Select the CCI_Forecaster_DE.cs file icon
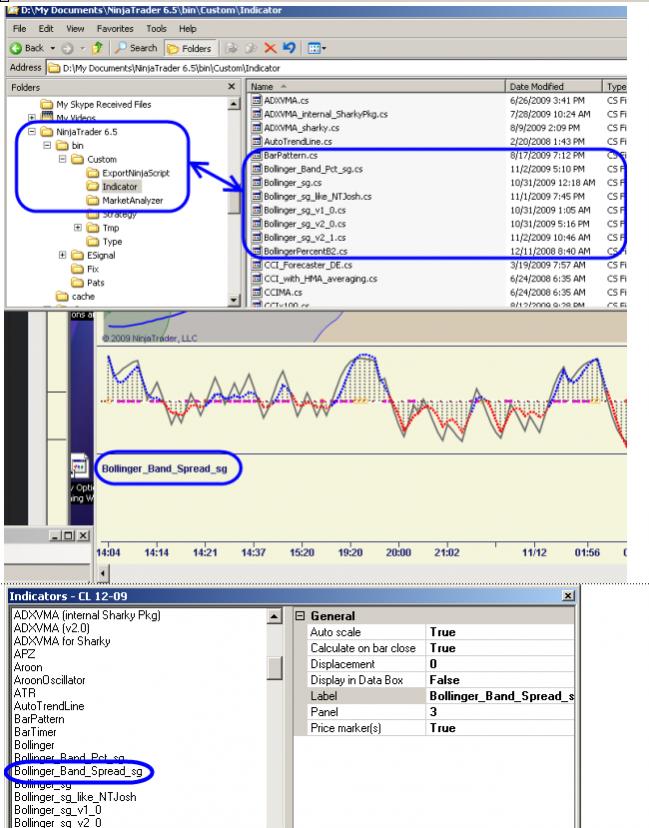649x828 pixels. 257,265
